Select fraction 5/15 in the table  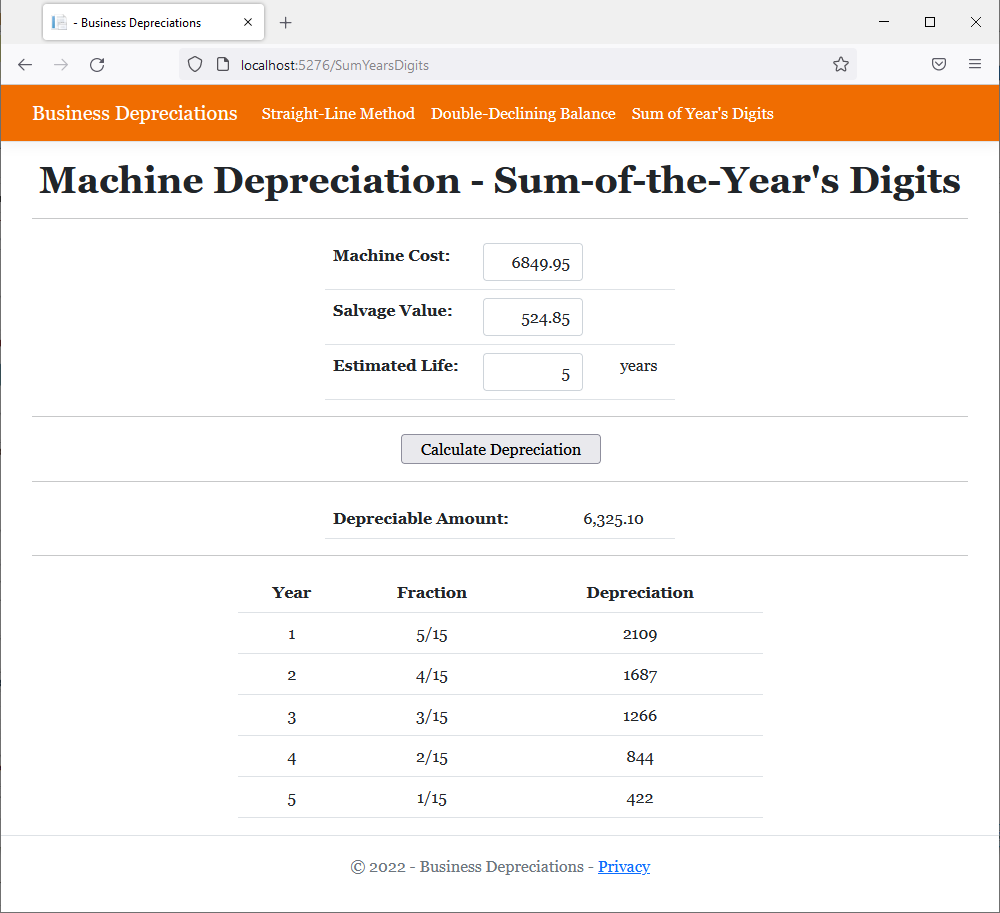pos(432,634)
